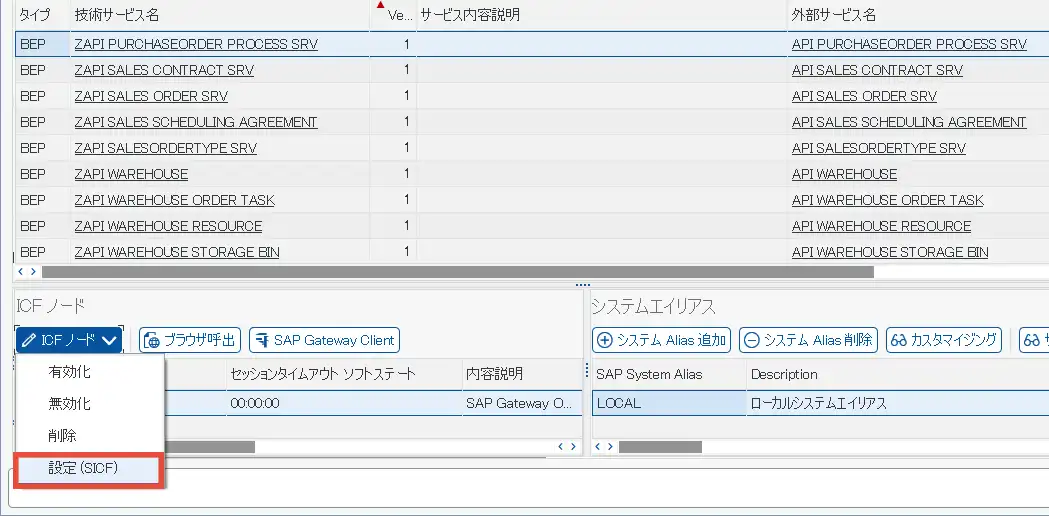The height and width of the screenshot is (516, 1049).
Task: Launch SAP Gateway Client
Action: (x=324, y=340)
